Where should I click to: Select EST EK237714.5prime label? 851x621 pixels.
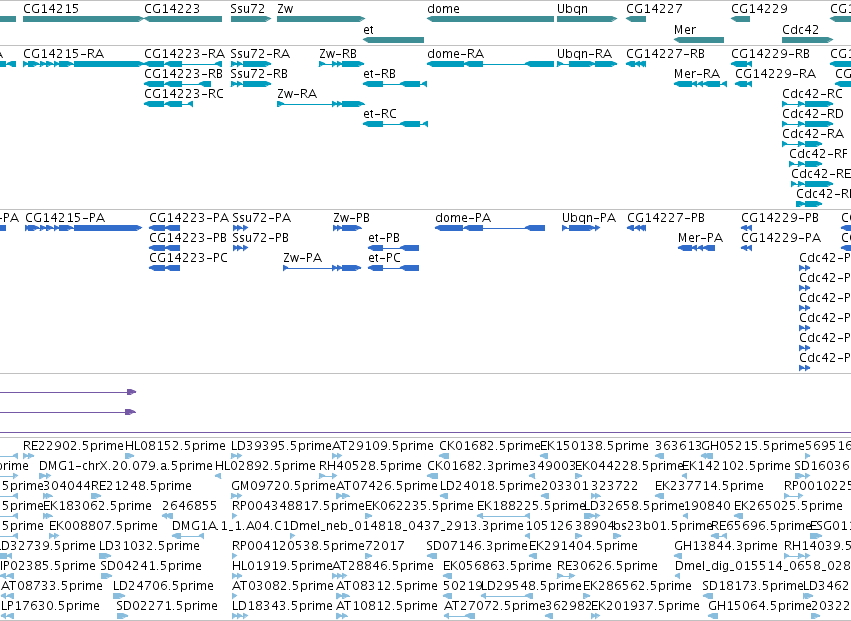[x=709, y=486]
